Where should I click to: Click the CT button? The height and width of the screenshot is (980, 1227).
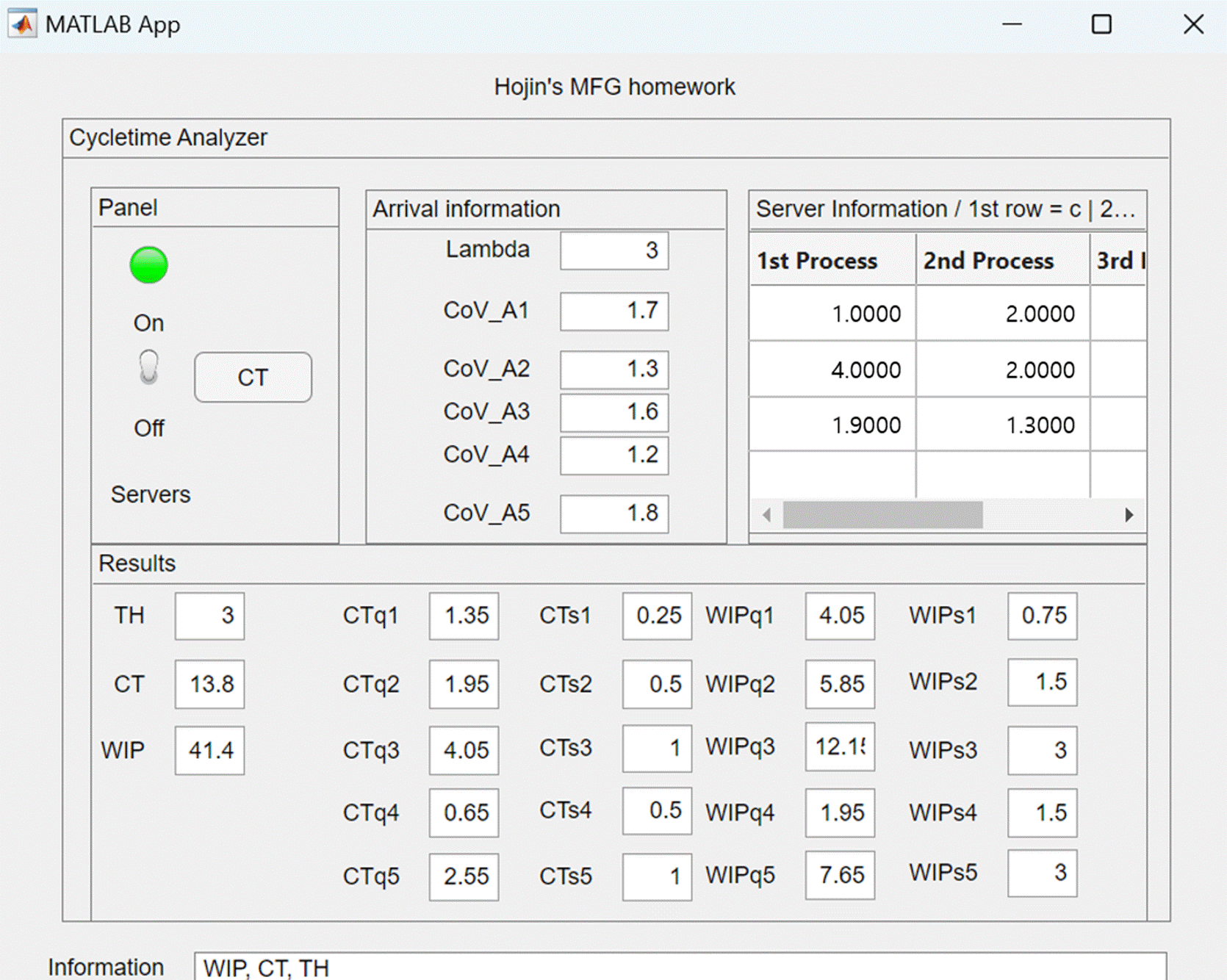pos(253,377)
